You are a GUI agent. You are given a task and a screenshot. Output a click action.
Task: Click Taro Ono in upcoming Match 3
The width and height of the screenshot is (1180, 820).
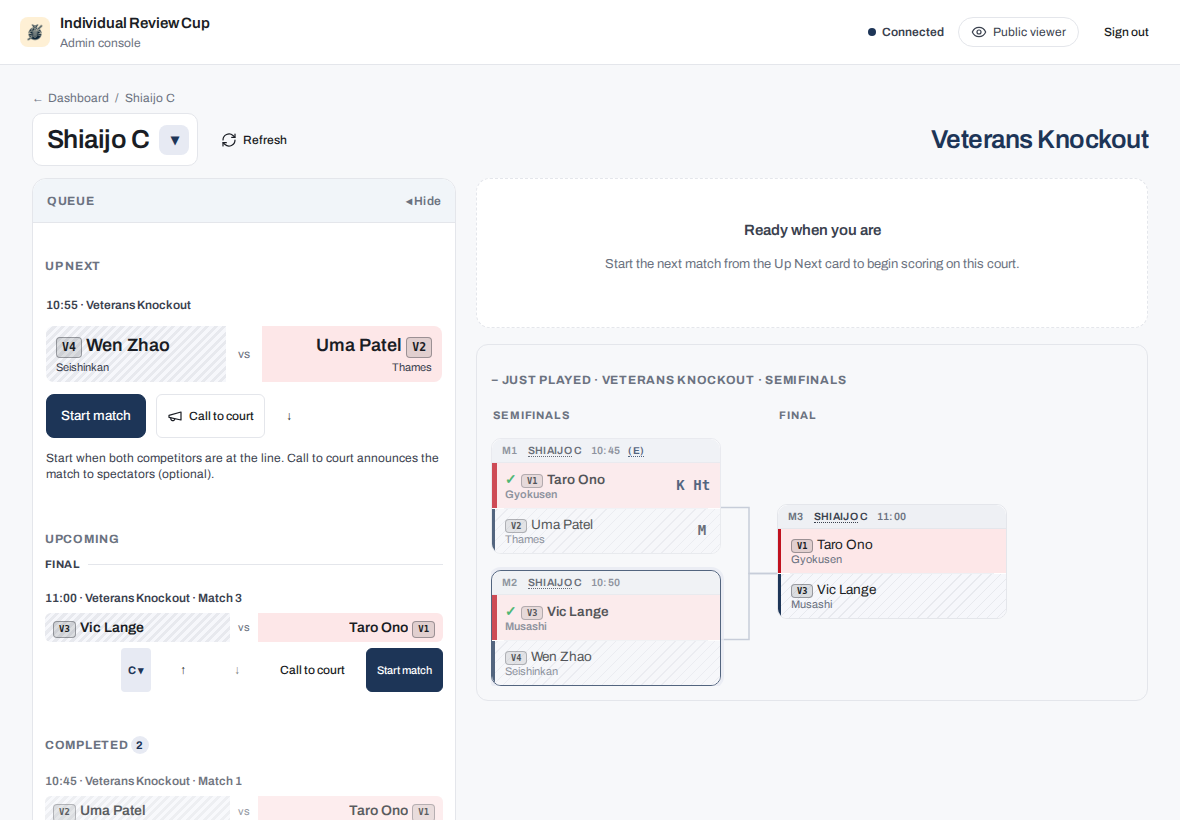pyautogui.click(x=350, y=627)
